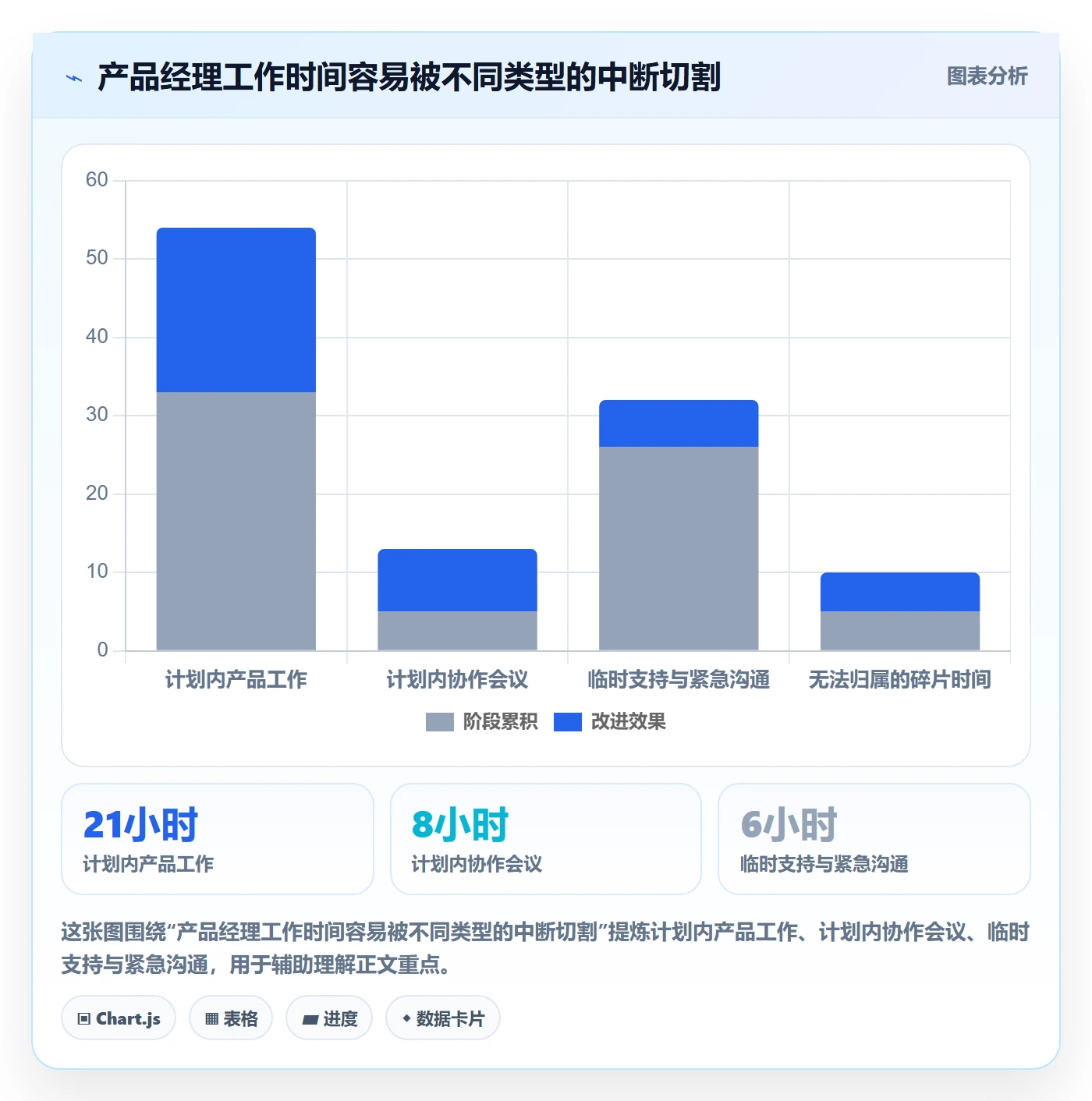Click the blue bar segment of 临时支持与紧急沟通
This screenshot has width=1092, height=1101.
click(x=679, y=423)
